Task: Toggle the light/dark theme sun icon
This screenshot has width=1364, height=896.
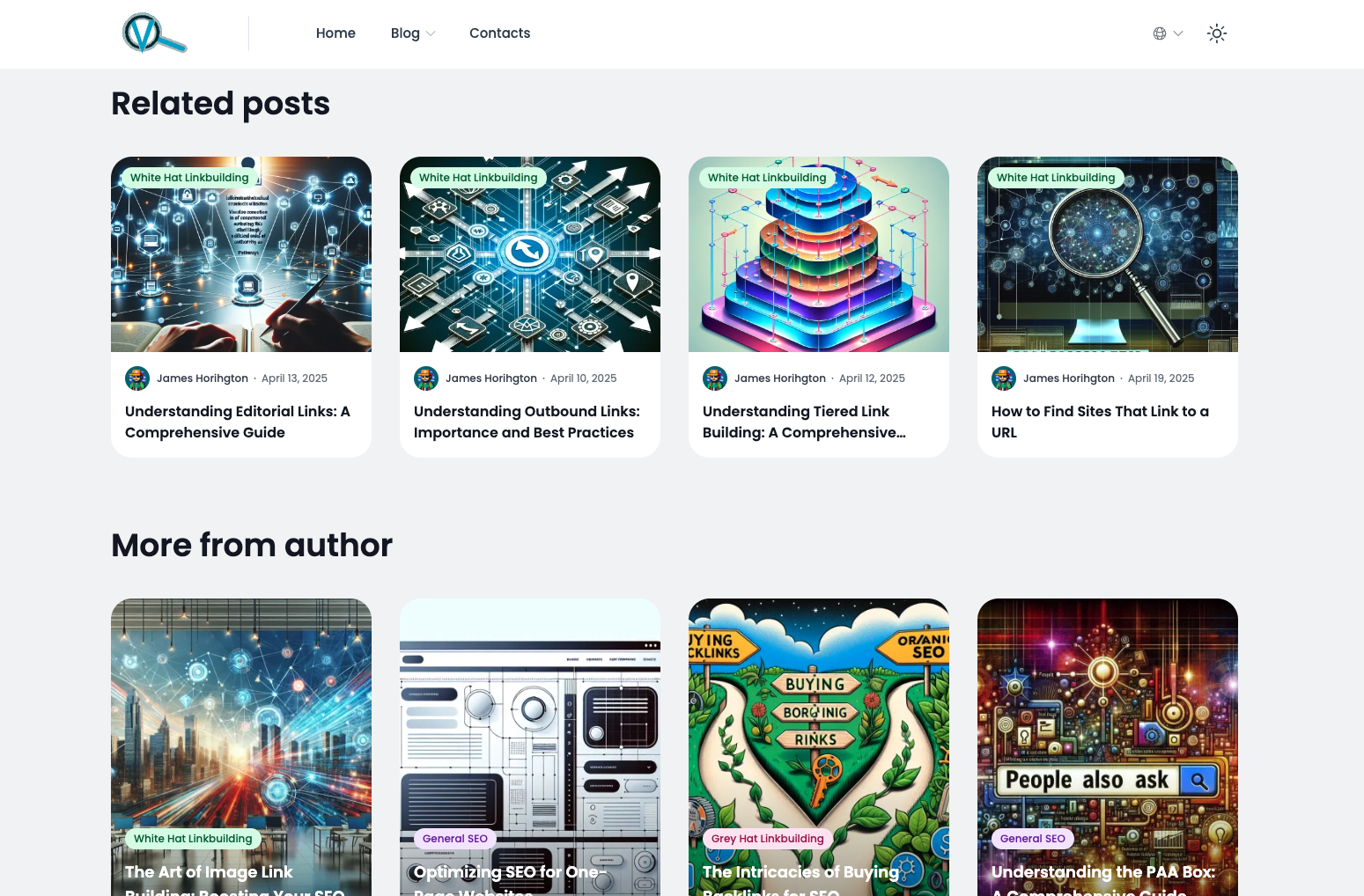Action: click(x=1217, y=33)
